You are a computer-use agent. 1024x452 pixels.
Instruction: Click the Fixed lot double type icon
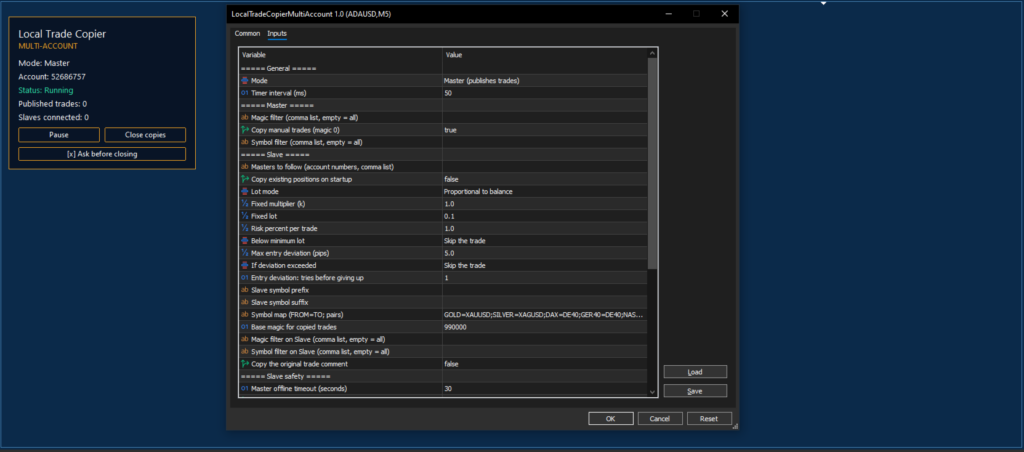point(245,216)
